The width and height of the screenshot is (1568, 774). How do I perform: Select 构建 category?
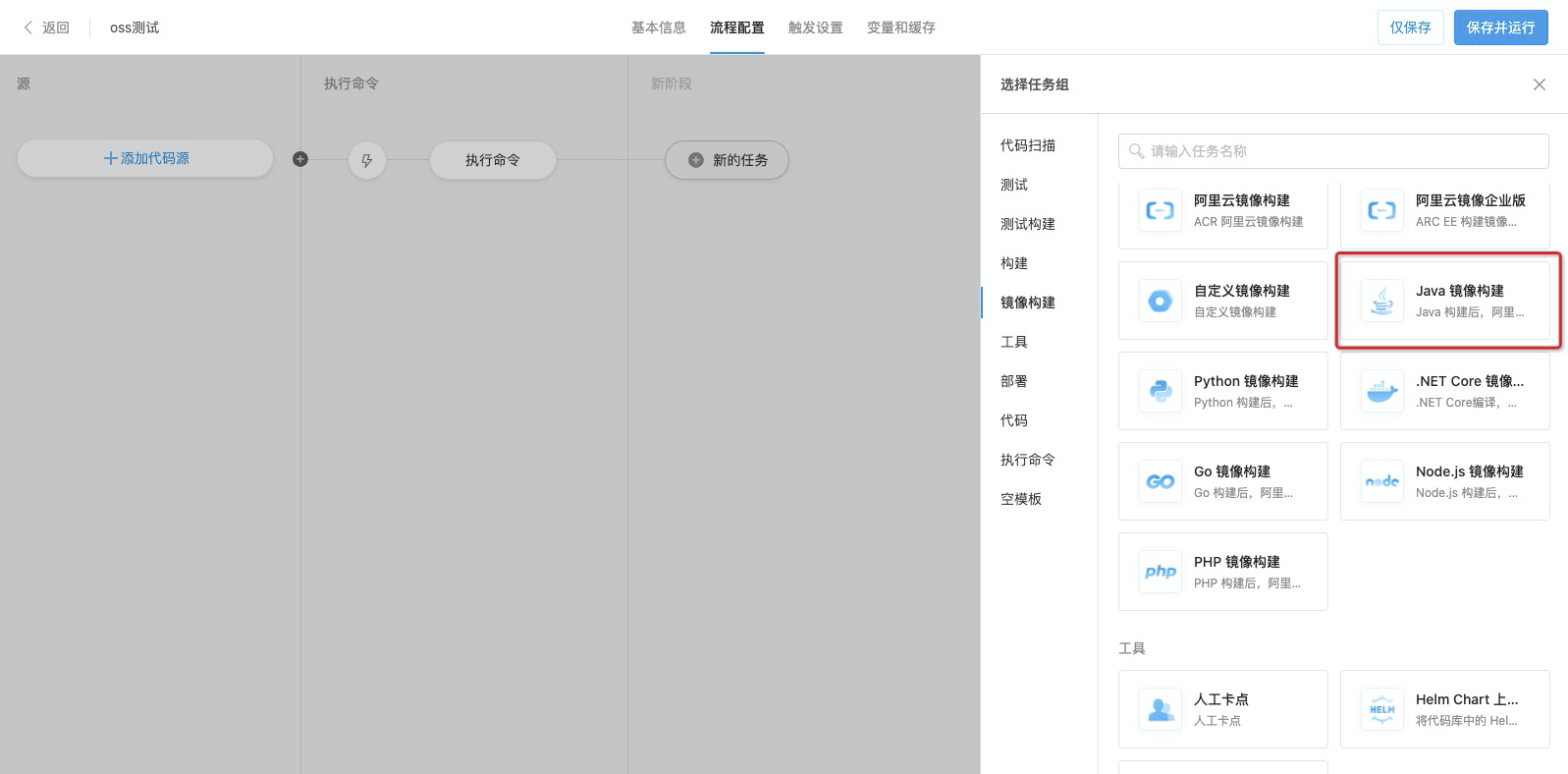1014,263
